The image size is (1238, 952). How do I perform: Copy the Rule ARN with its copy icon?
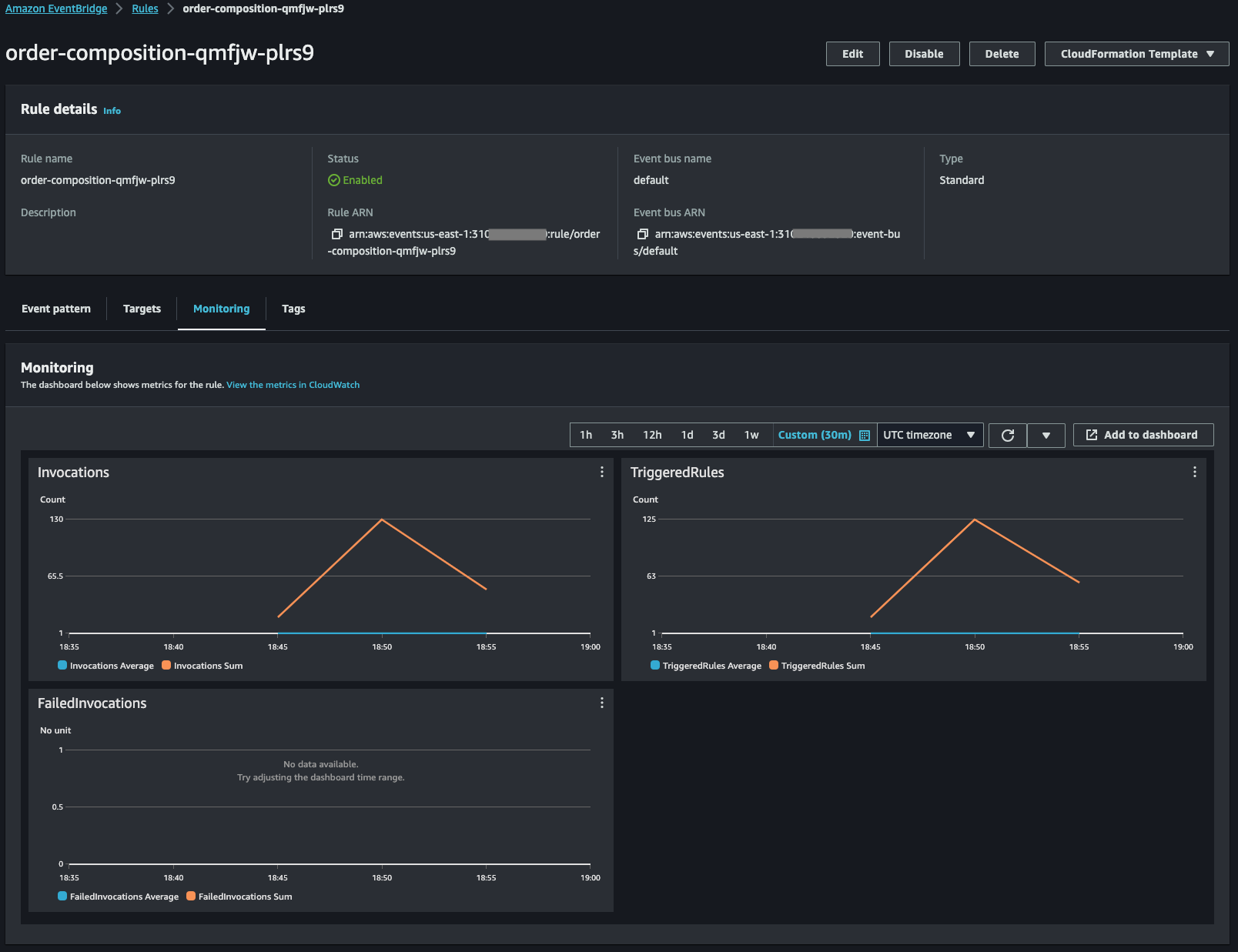point(336,234)
